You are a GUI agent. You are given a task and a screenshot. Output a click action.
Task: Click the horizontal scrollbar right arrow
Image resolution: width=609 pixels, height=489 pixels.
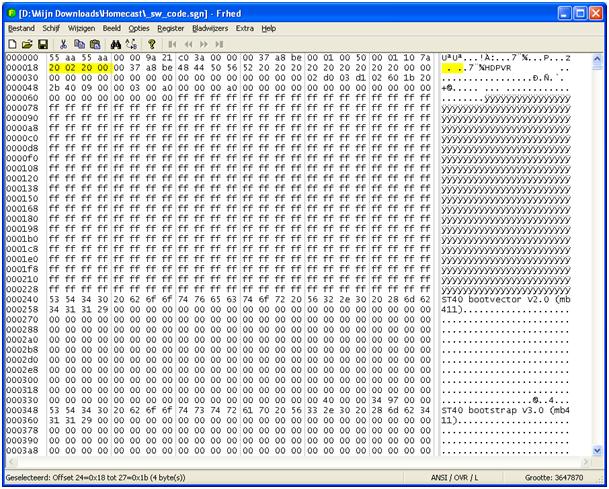pos(586,461)
